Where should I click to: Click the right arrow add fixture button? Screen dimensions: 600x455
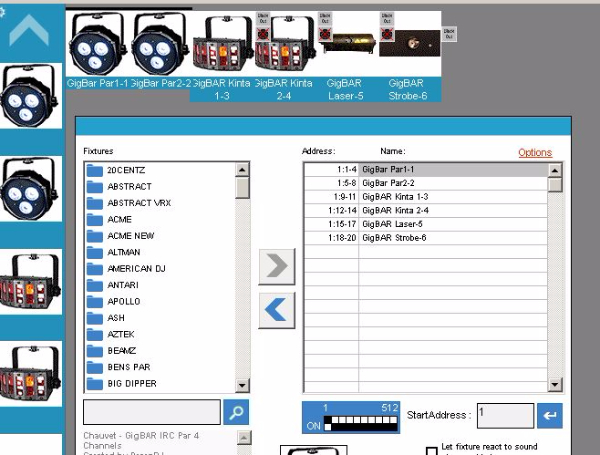[x=277, y=266]
